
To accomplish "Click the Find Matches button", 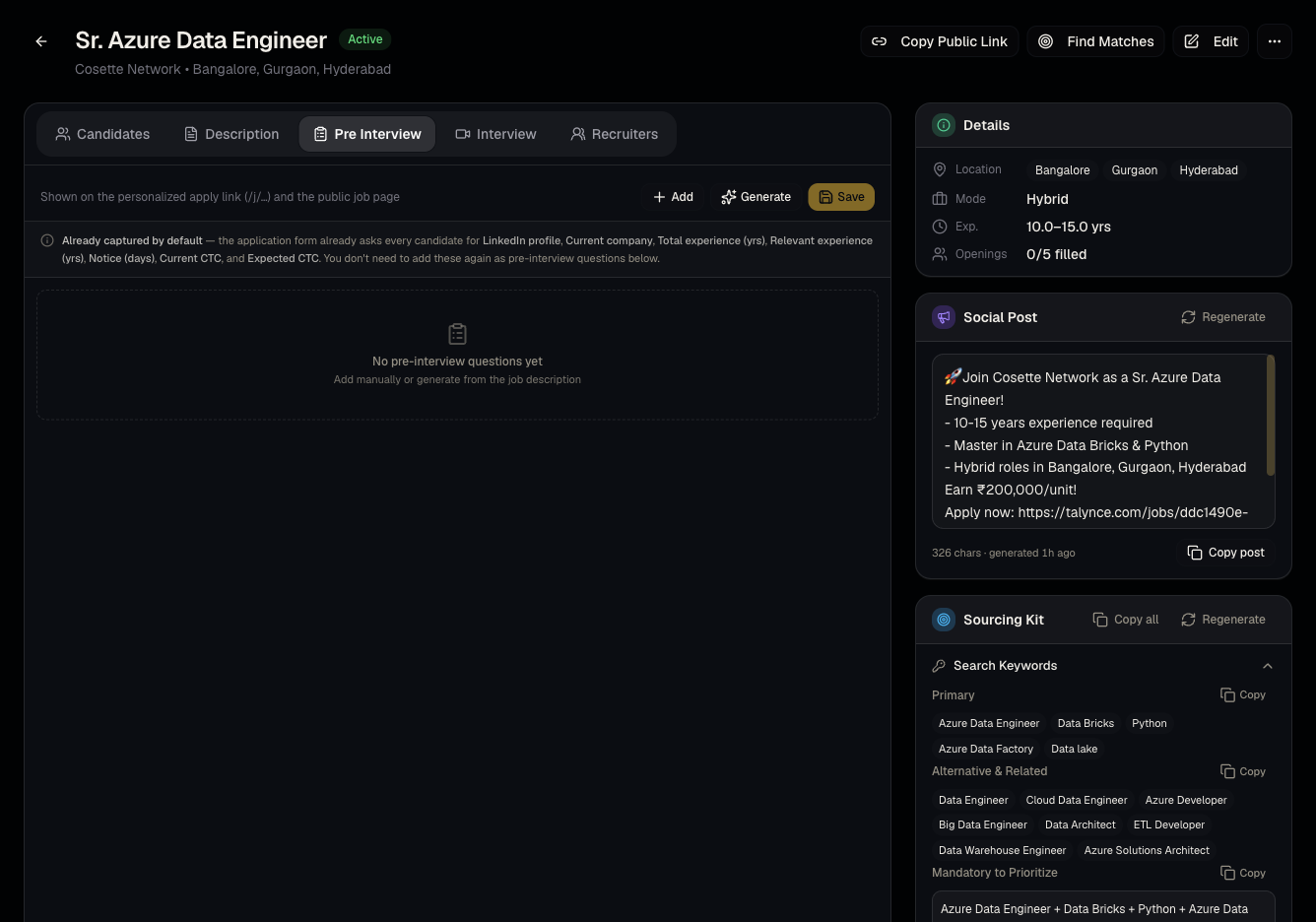I will pos(1096,41).
